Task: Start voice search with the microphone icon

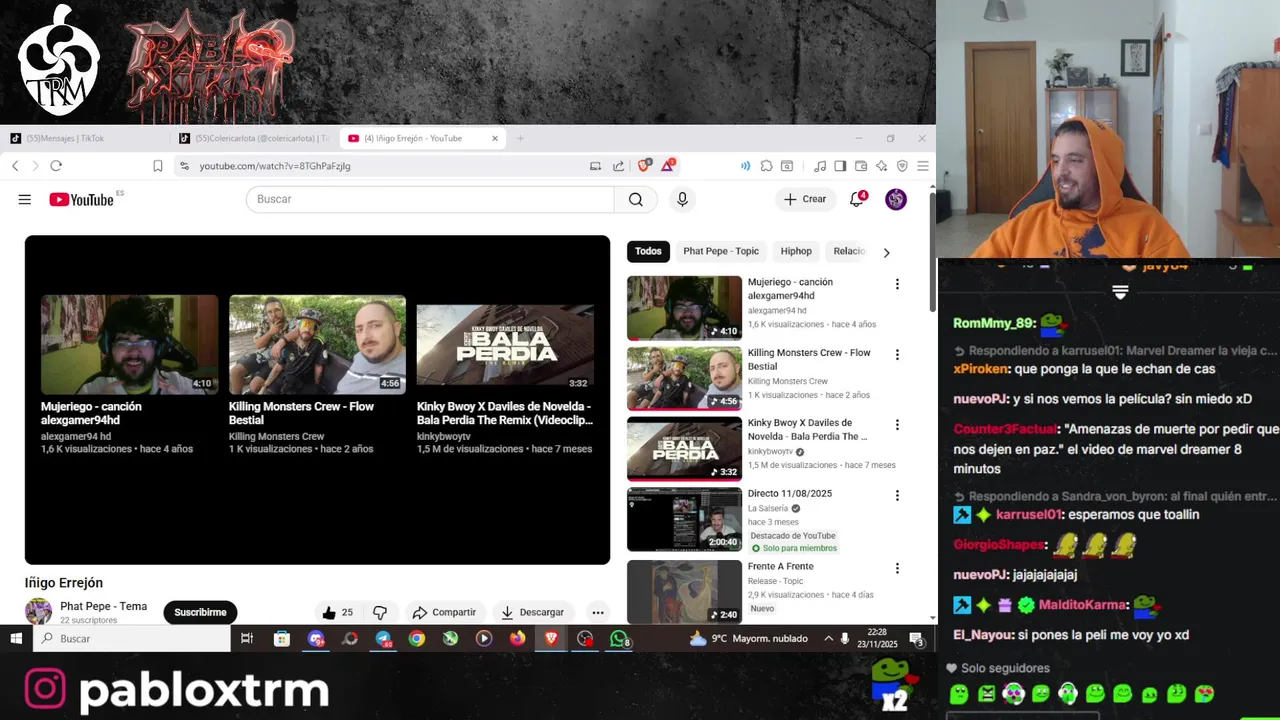Action: (x=682, y=199)
